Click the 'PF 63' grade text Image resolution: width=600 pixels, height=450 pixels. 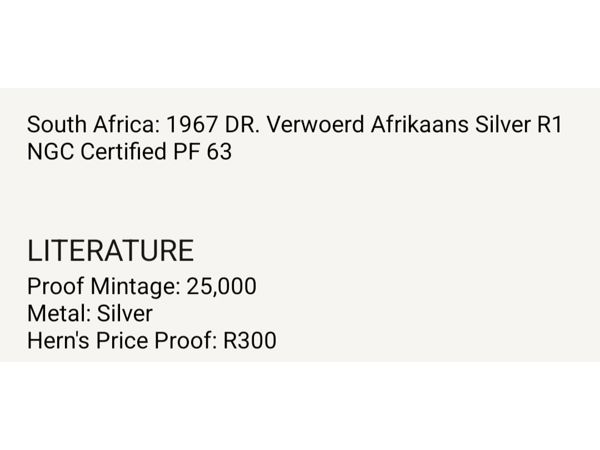(202, 152)
